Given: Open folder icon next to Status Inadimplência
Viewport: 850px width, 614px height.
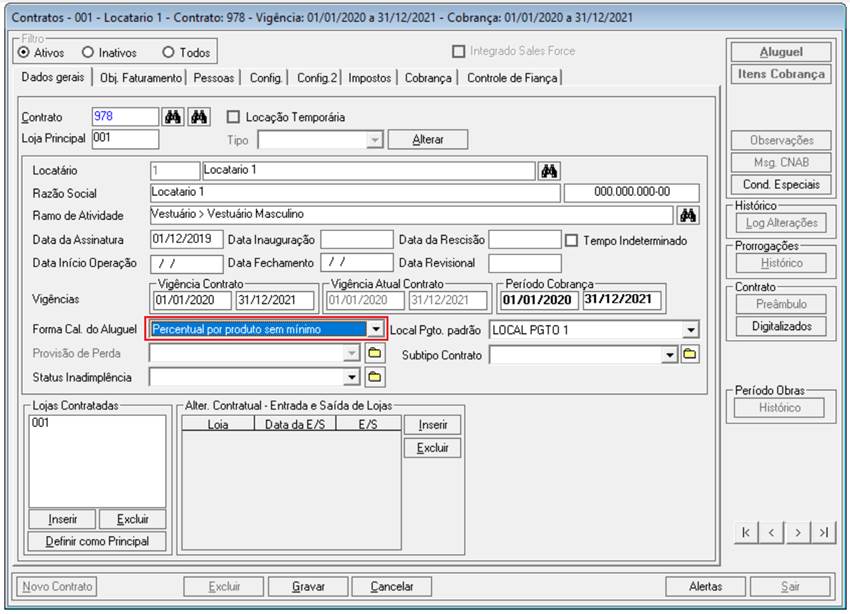Looking at the screenshot, I should [x=375, y=377].
